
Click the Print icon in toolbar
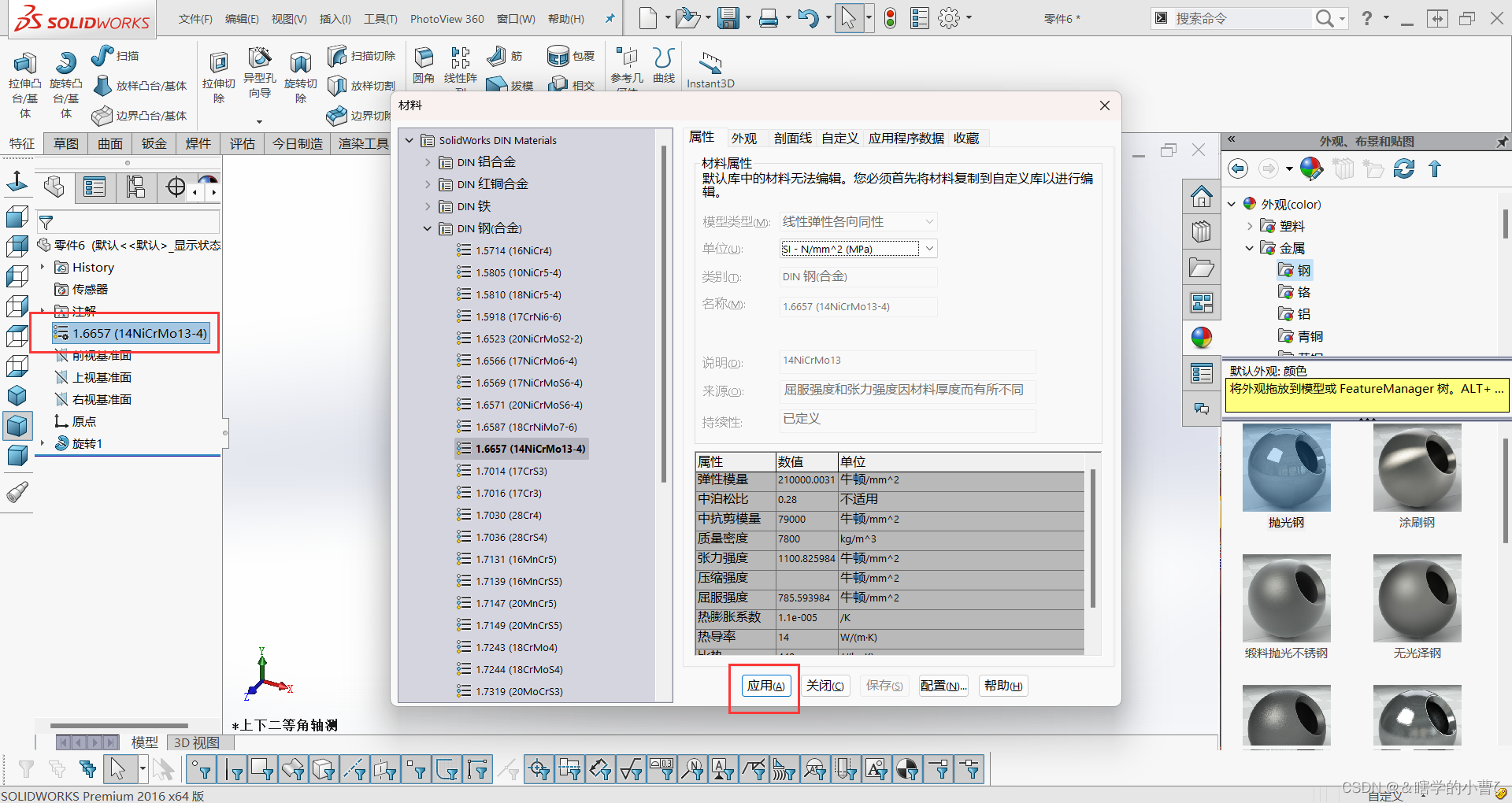(769, 17)
